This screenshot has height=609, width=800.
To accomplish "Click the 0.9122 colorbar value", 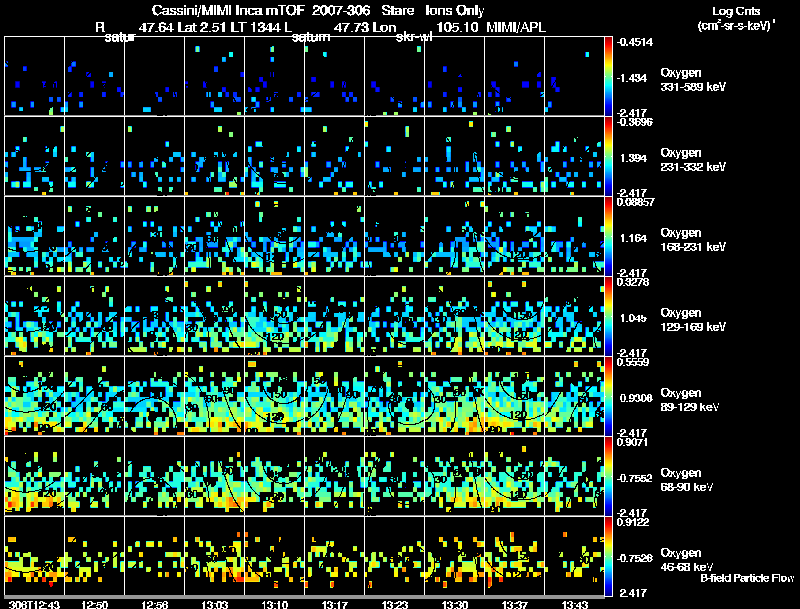I will (633, 522).
